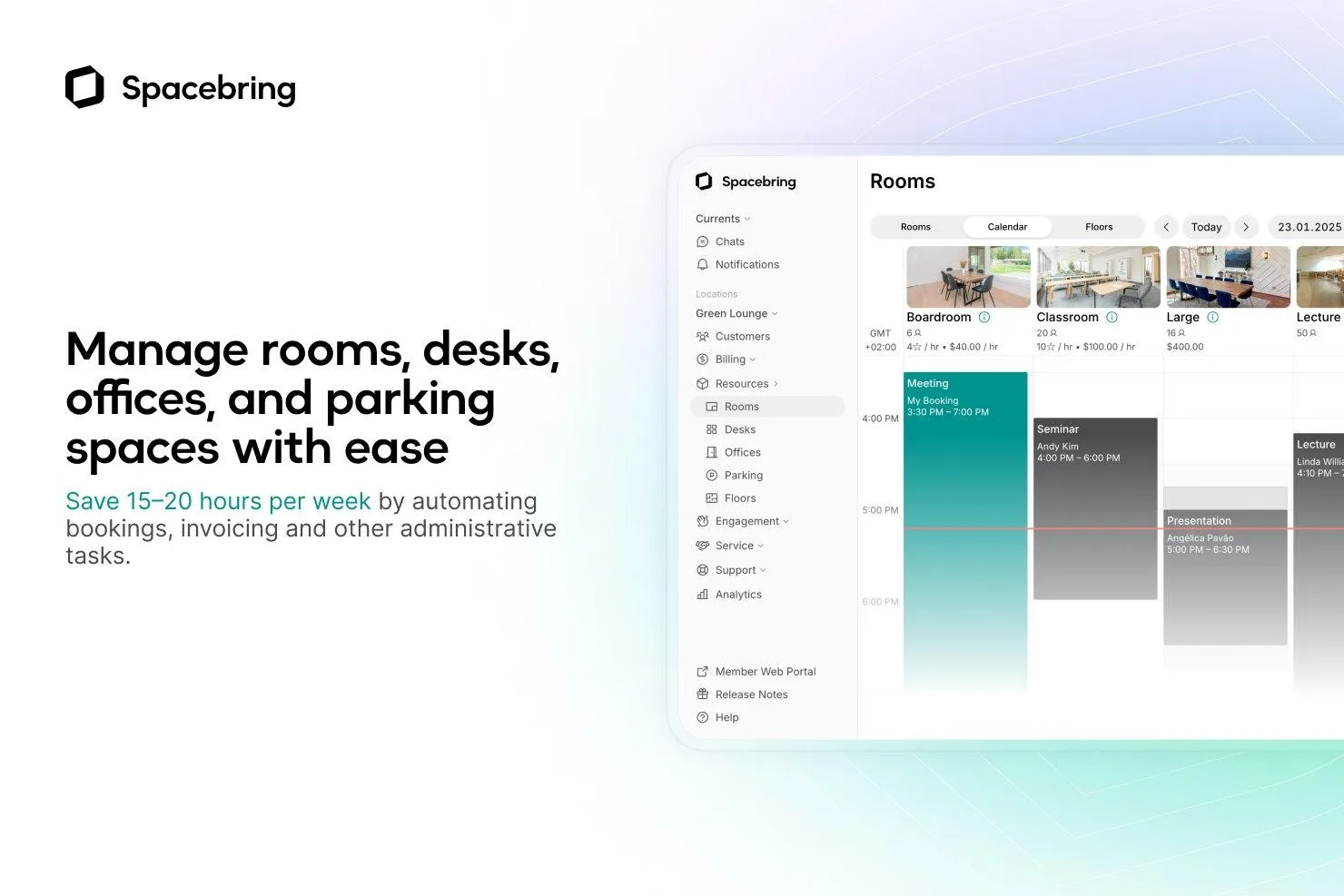Viewport: 1344px width, 896px height.
Task: Click the Boardroom price $40.00 / hr
Action: (x=973, y=347)
